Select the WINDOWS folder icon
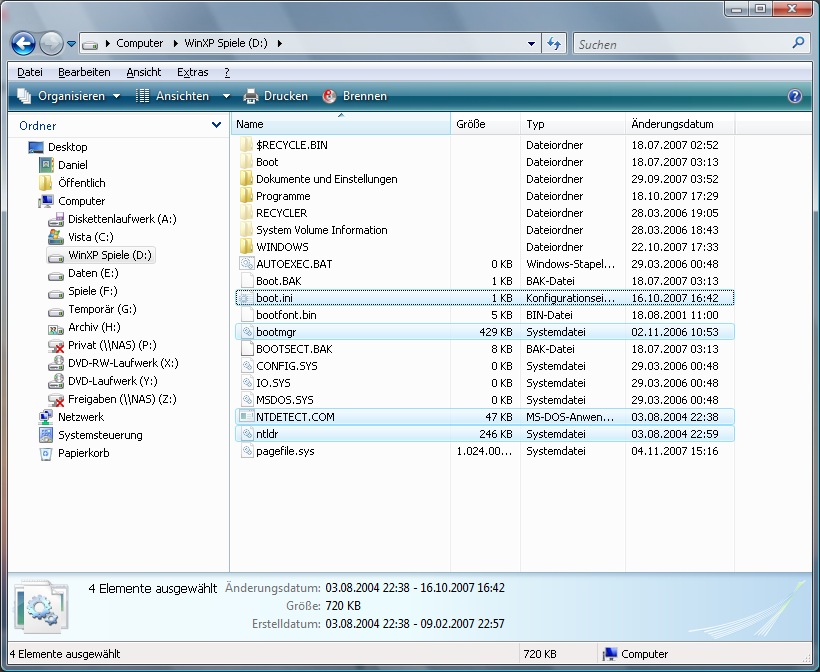This screenshot has width=820, height=672. 246,247
